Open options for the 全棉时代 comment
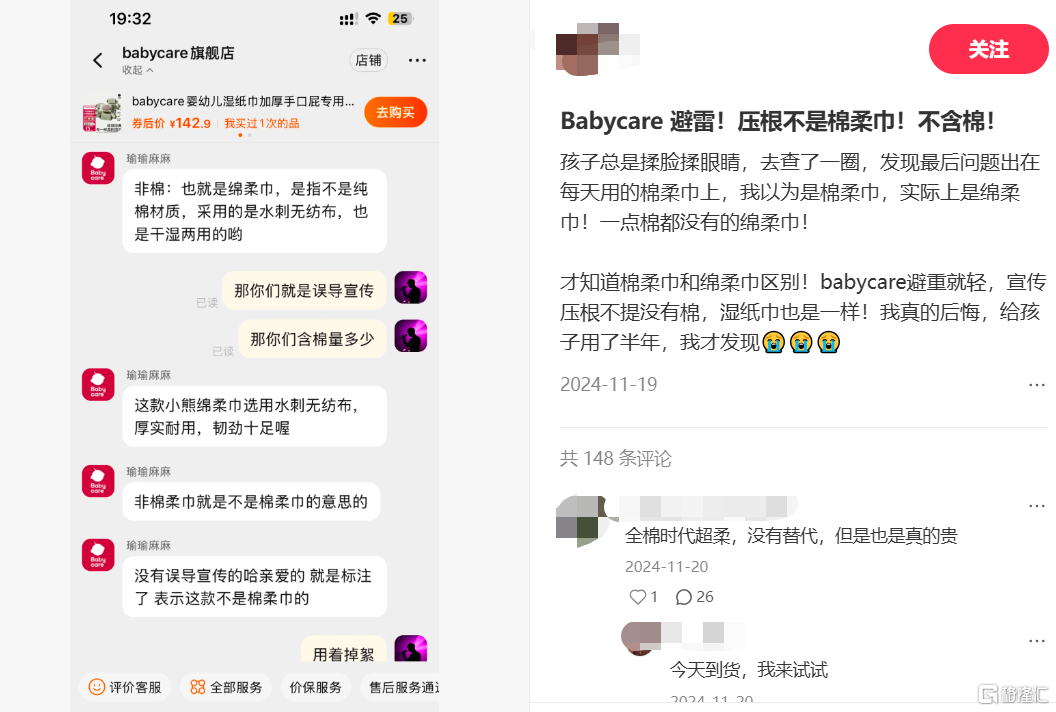 tap(1036, 505)
